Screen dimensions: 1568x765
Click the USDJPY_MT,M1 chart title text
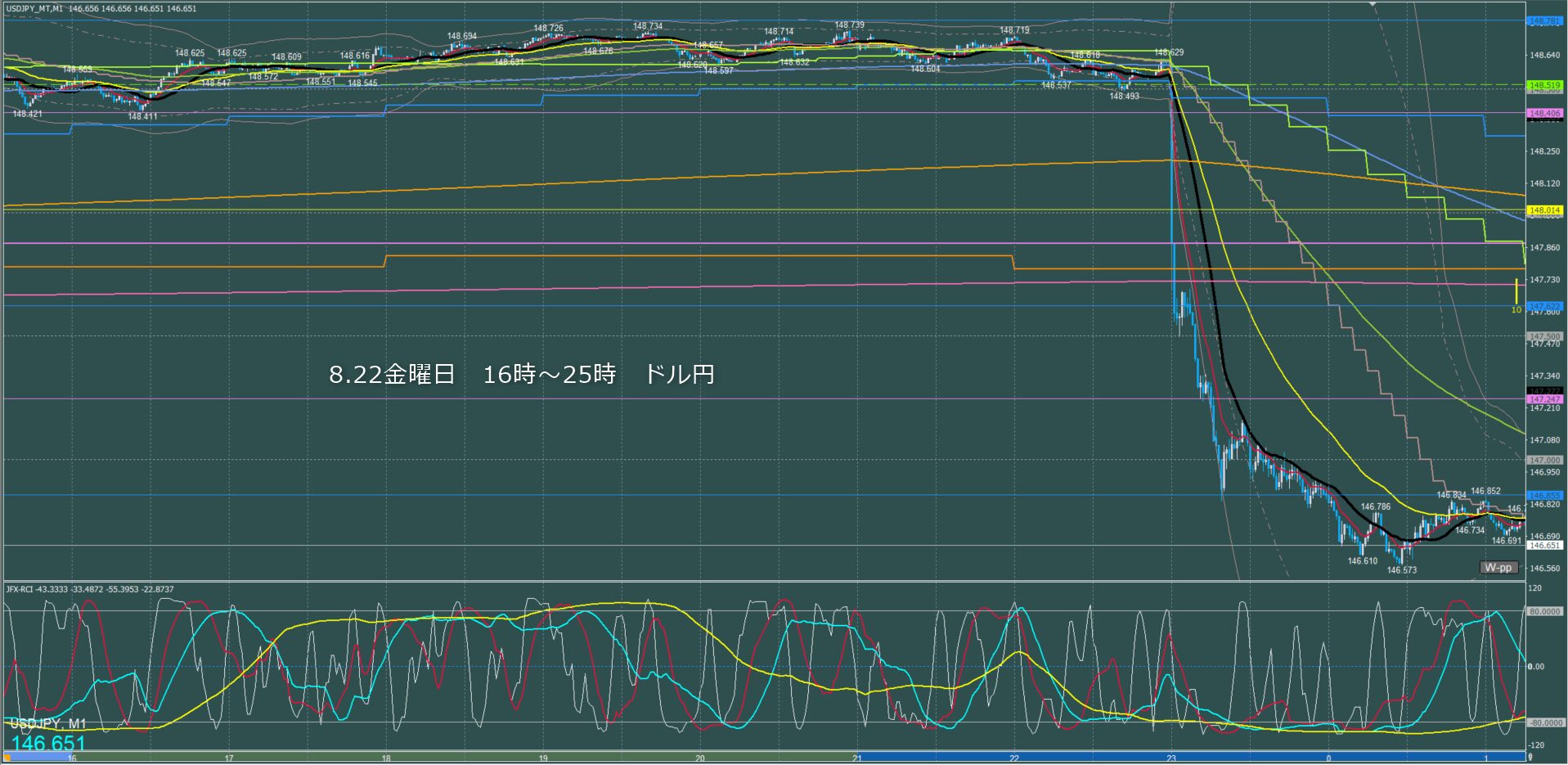click(34, 9)
